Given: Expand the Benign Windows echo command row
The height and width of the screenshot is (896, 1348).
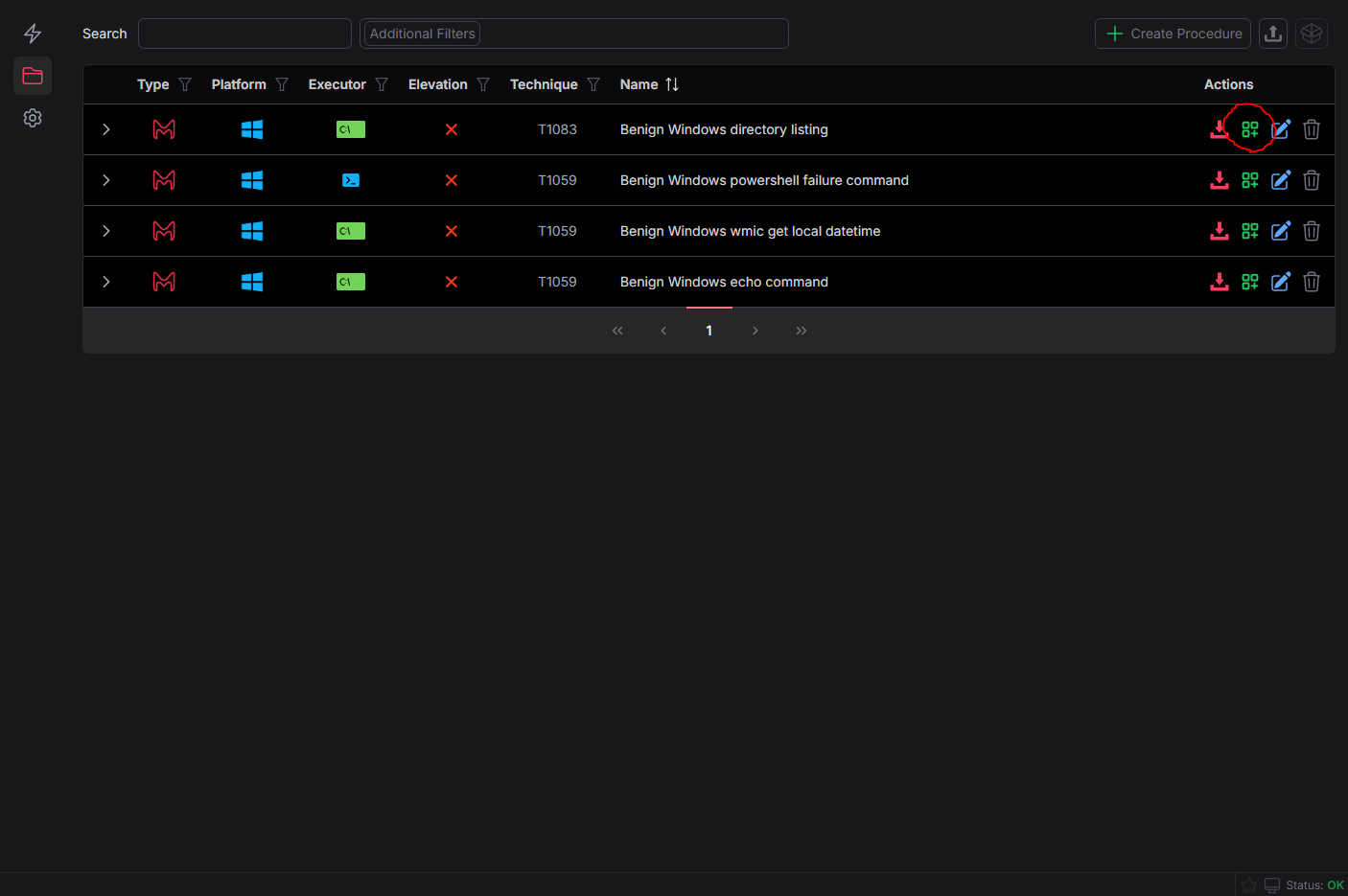Looking at the screenshot, I should click(106, 282).
